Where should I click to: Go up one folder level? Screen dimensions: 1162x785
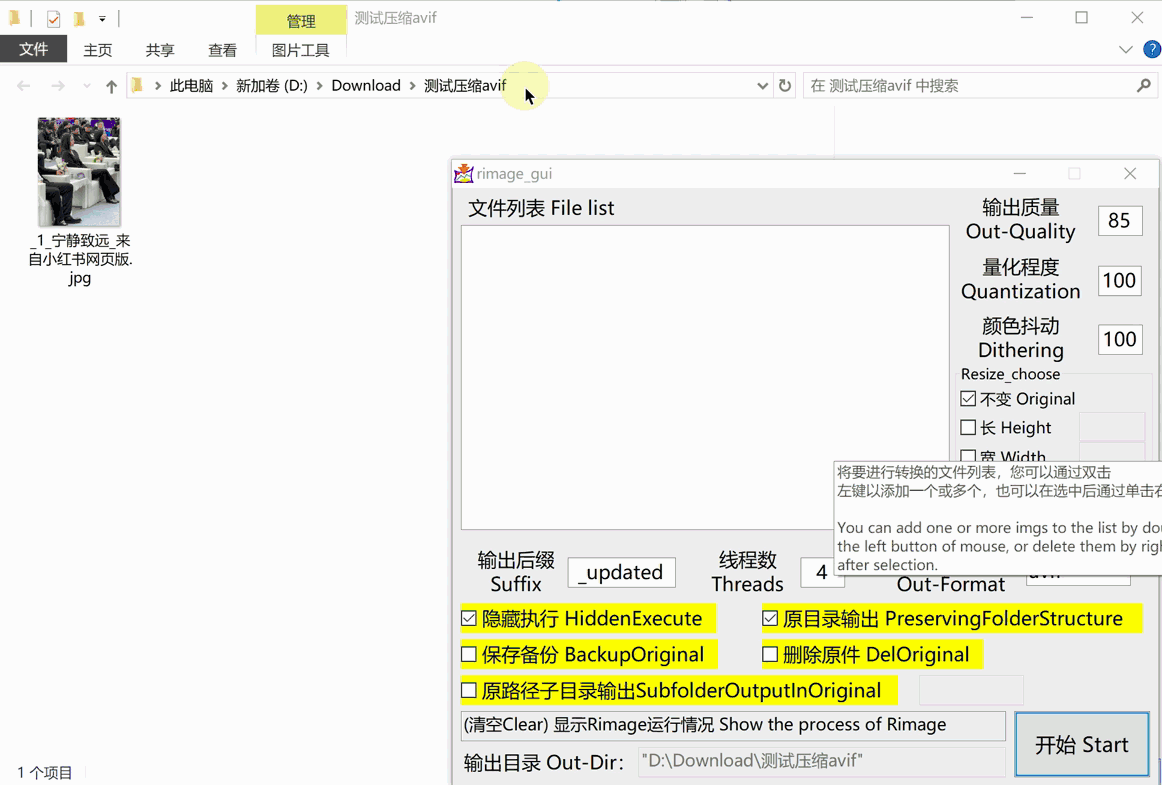coord(111,86)
